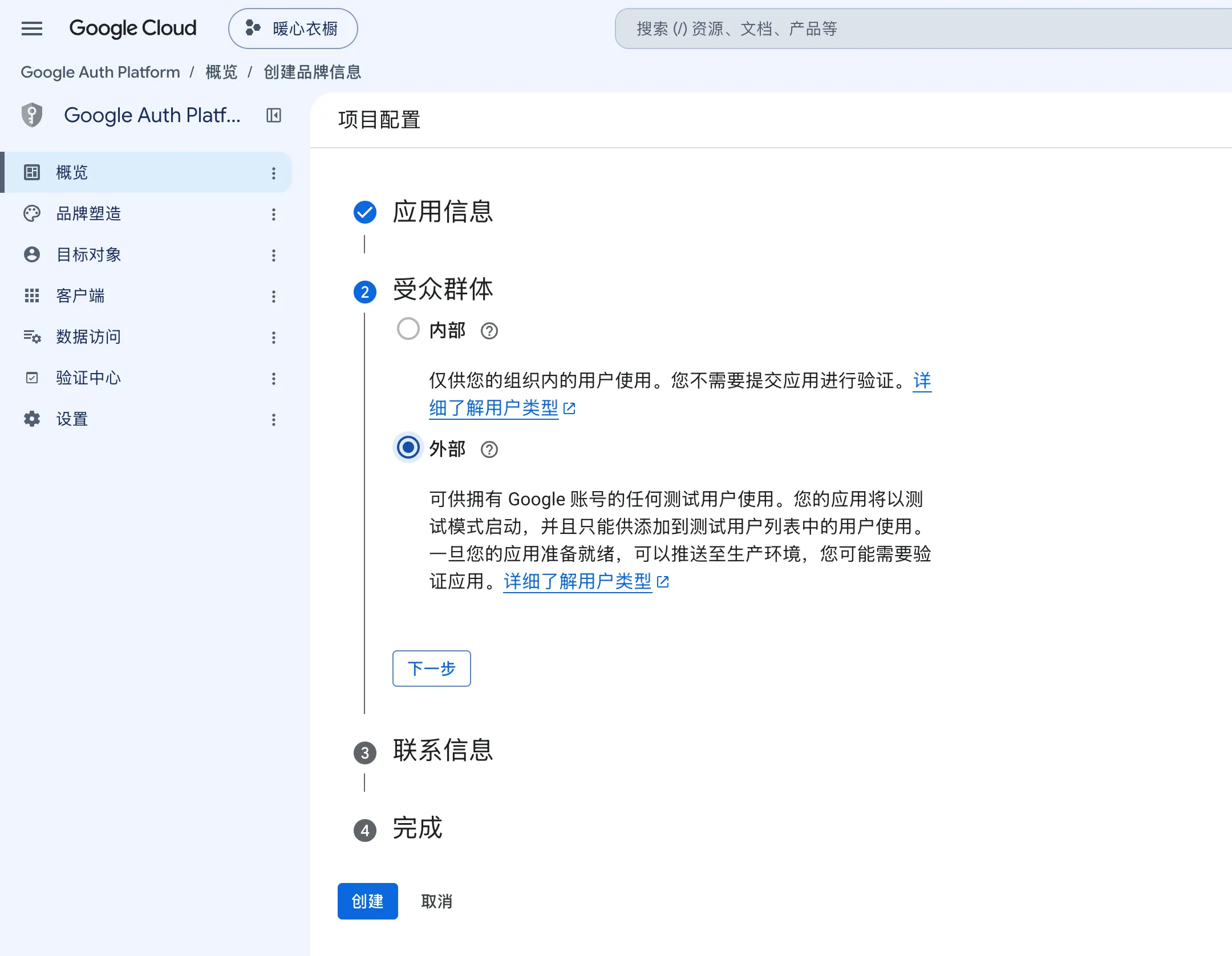The image size is (1232, 956).
Task: Click the Google Auth Platf... sidebar title
Action: 152,115
